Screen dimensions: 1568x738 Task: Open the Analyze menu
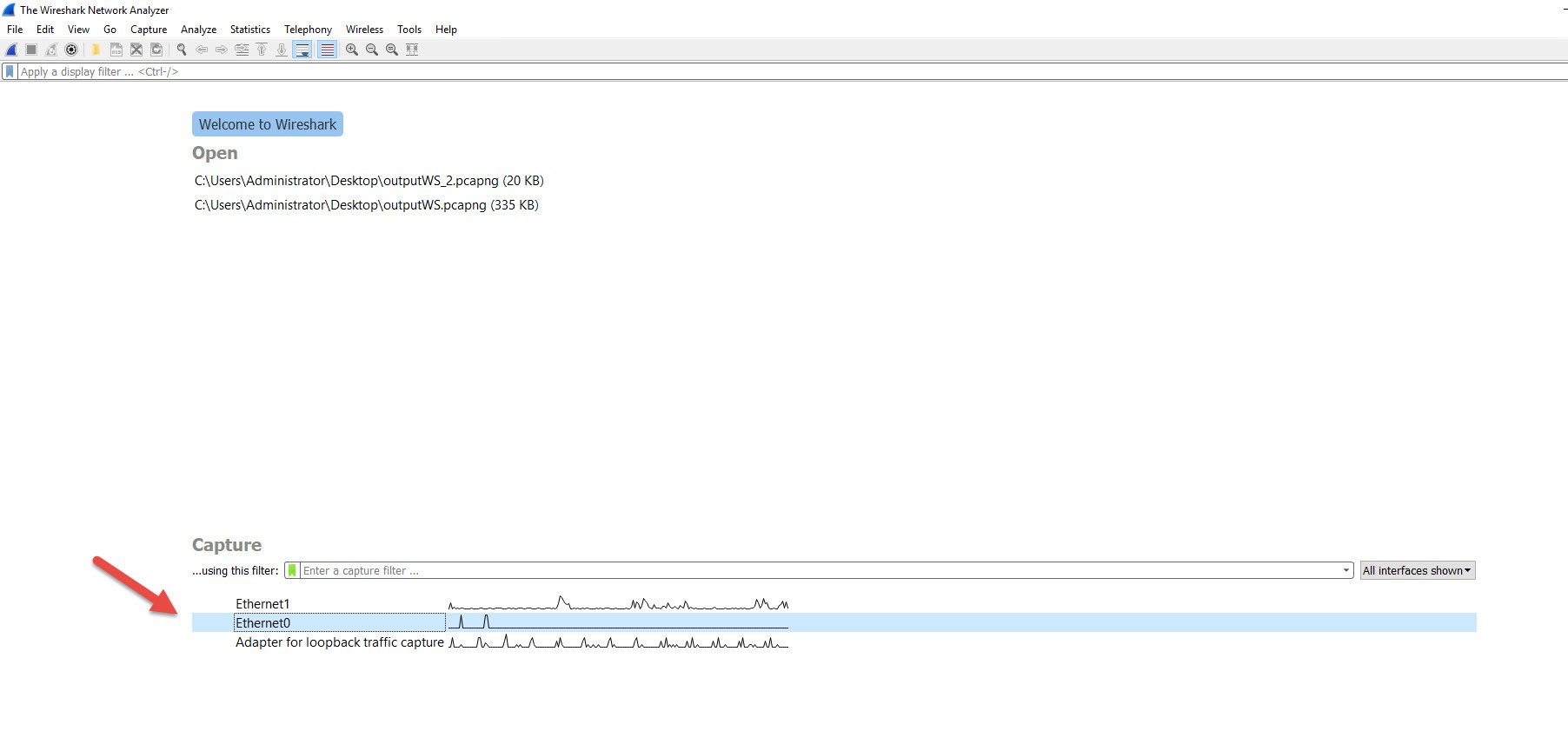[x=198, y=29]
